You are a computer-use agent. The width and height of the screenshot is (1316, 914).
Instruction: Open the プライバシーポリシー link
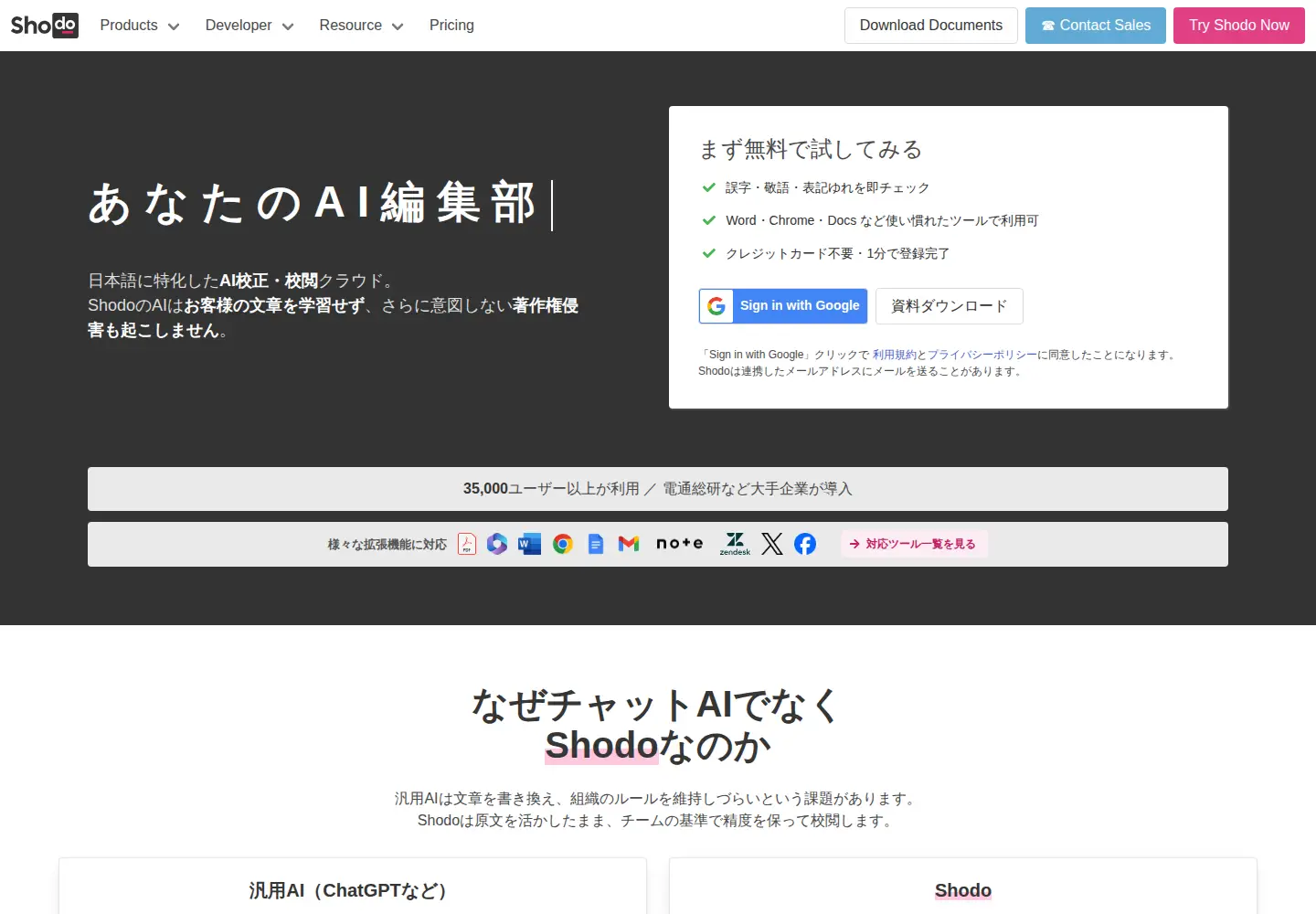(982, 355)
